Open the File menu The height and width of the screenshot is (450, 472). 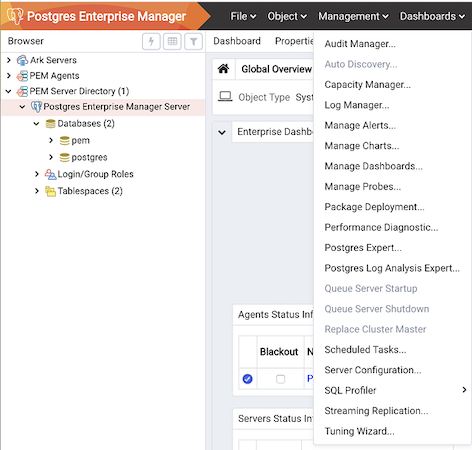coord(243,16)
